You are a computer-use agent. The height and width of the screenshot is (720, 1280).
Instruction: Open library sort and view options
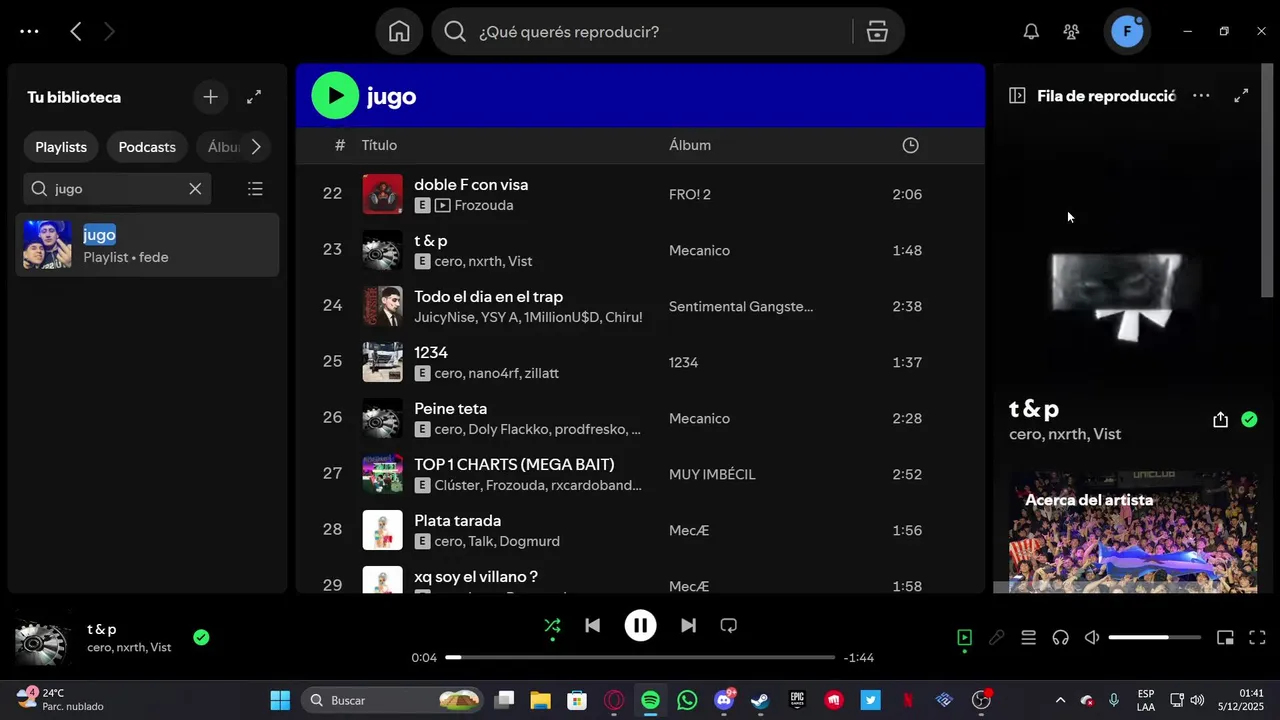(x=255, y=189)
